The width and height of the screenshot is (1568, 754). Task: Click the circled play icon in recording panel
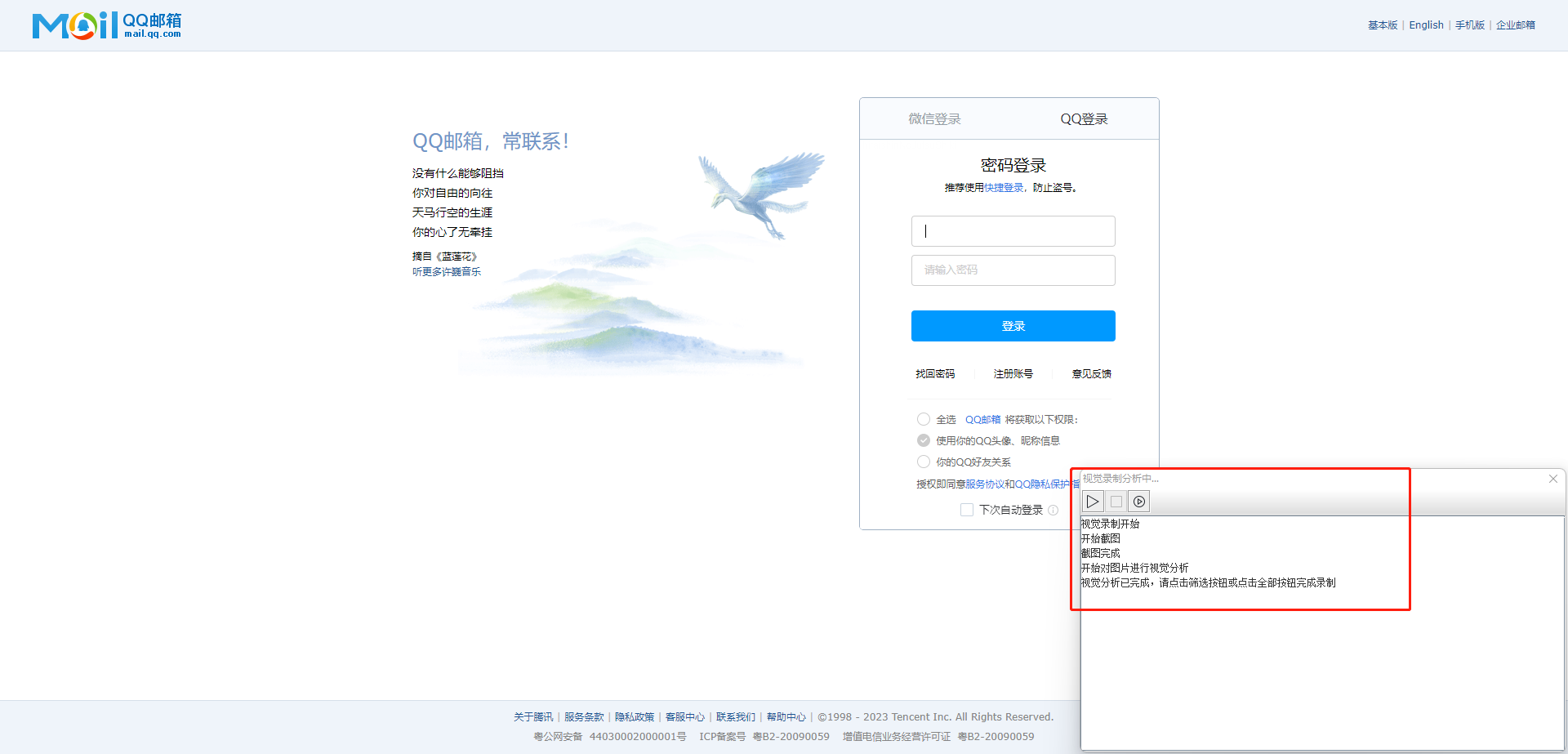coord(1139,502)
